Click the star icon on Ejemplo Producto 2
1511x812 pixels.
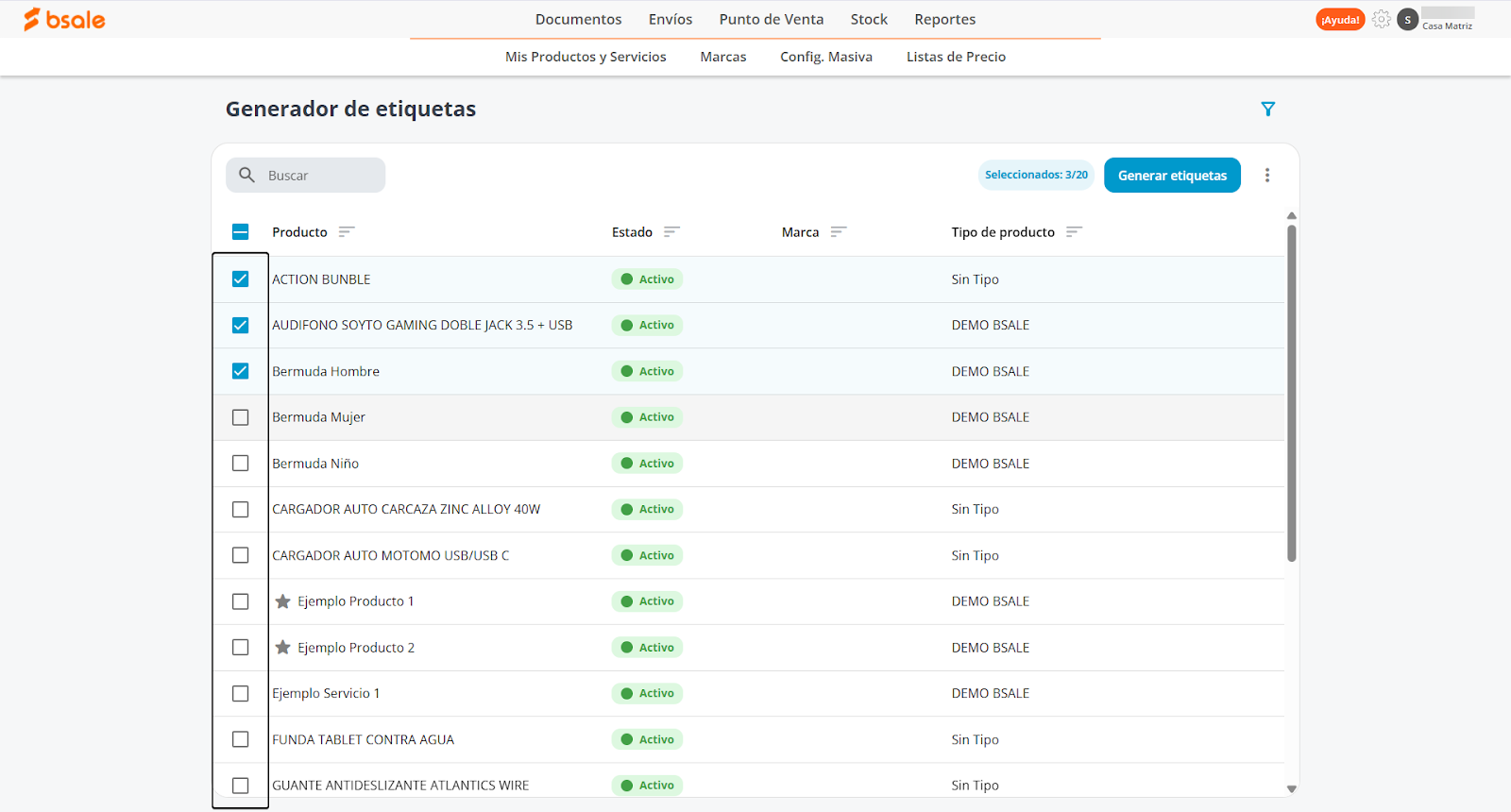coord(282,647)
